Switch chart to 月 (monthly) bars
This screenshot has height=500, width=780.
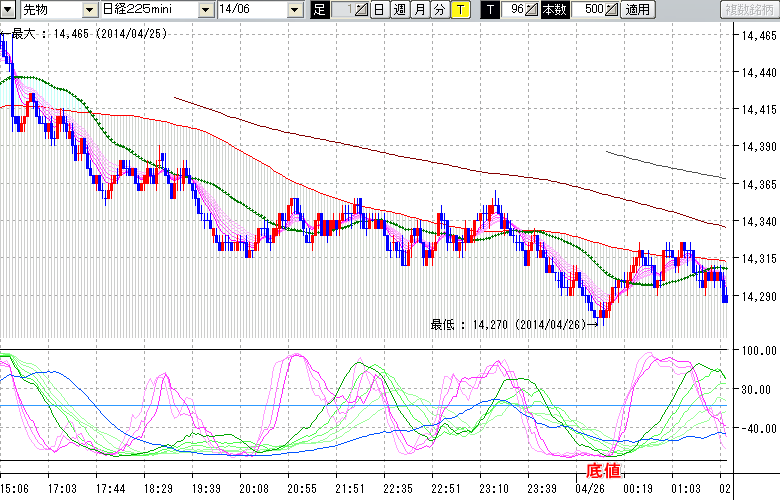point(419,10)
